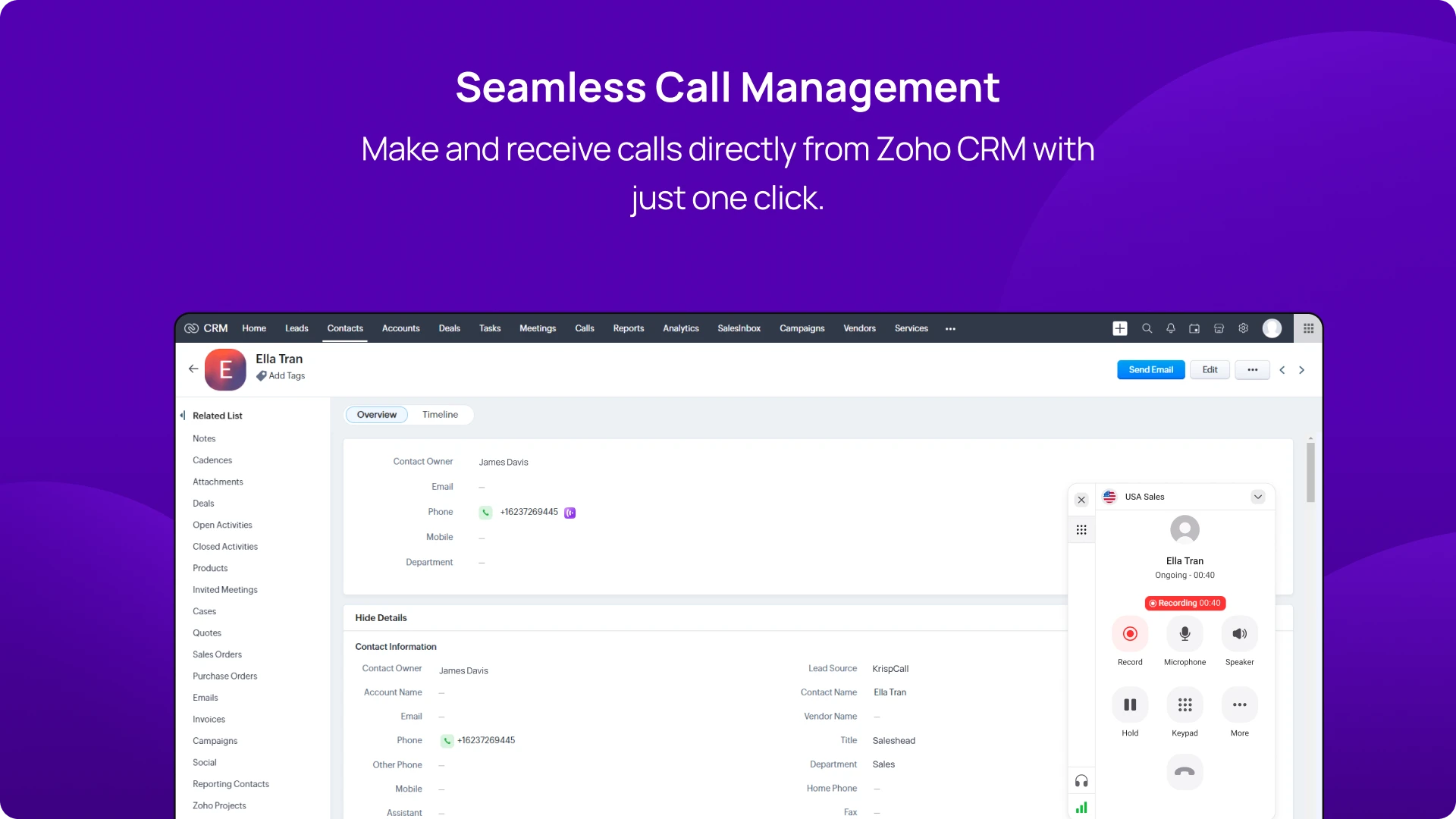Open Purchase Orders in Related List
This screenshot has height=819, width=1456.
click(224, 676)
